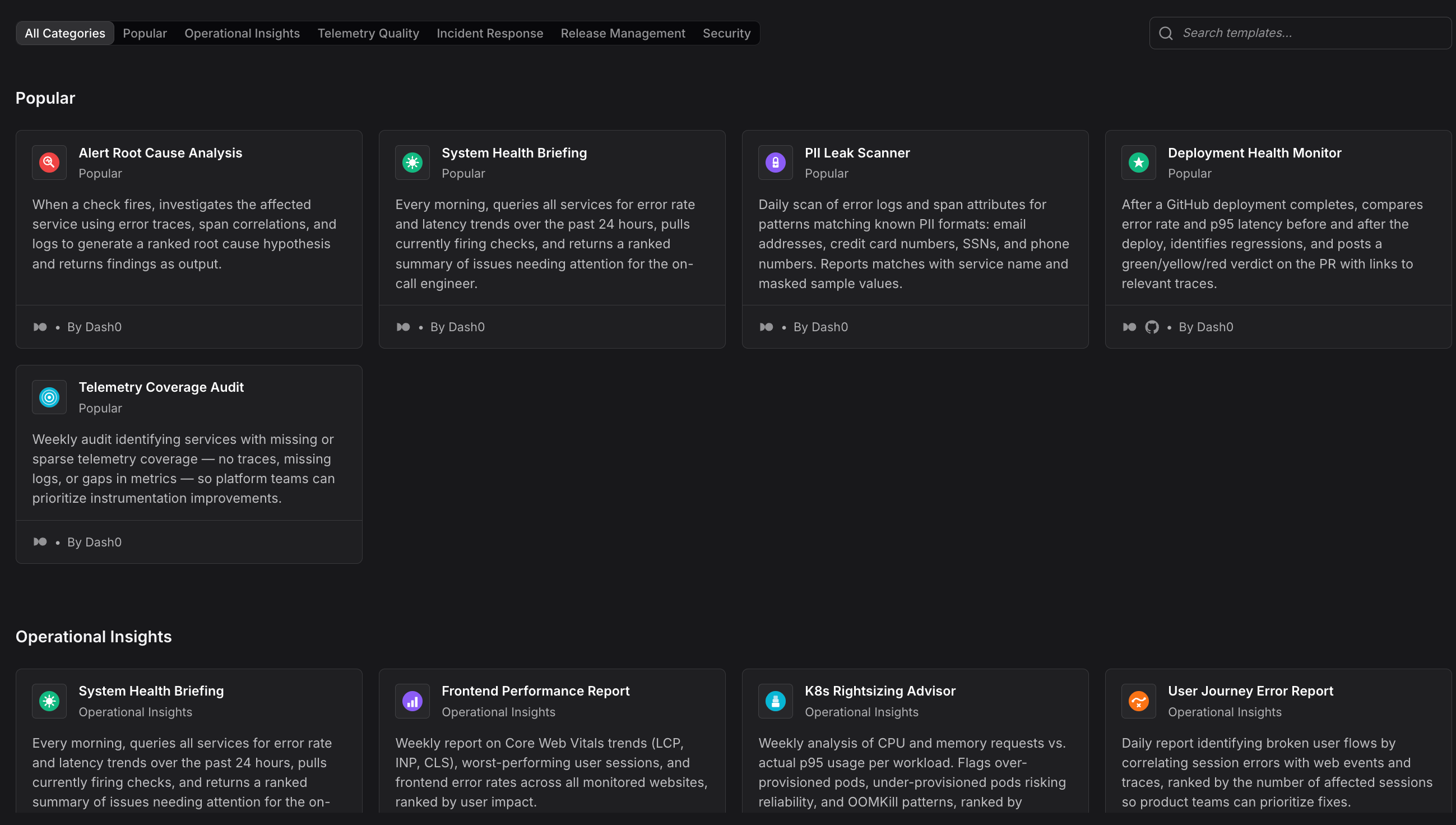The height and width of the screenshot is (825, 1456).
Task: Click the Dash0 logo in PII Leak Scanner footer
Action: point(767,327)
